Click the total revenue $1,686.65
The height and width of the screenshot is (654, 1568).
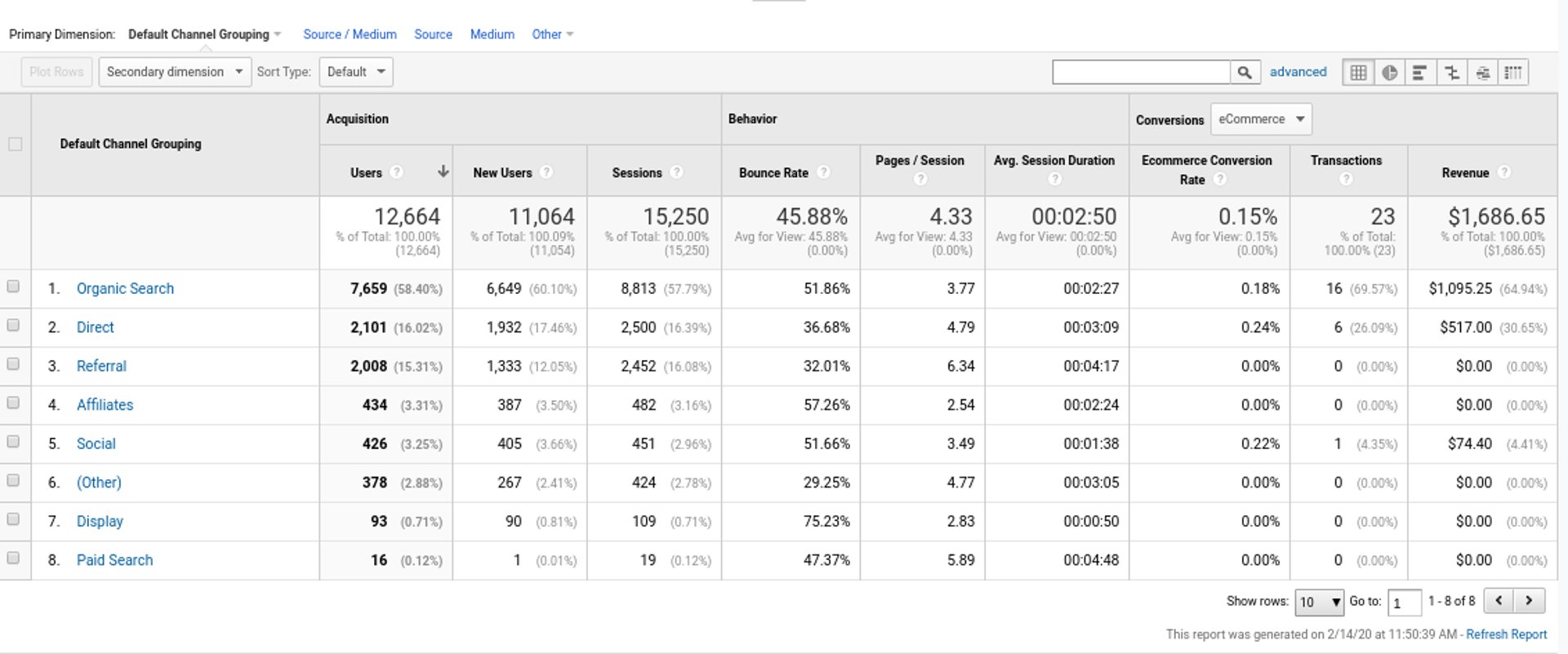[x=1496, y=216]
